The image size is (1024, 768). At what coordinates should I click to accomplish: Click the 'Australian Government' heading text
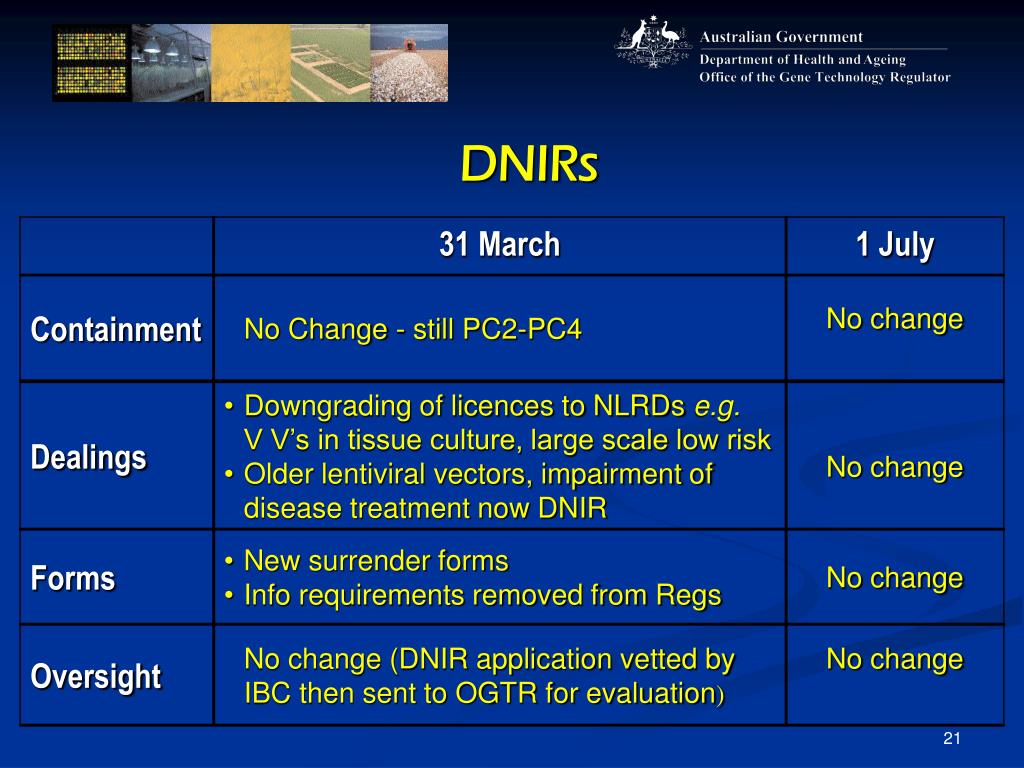pos(781,37)
